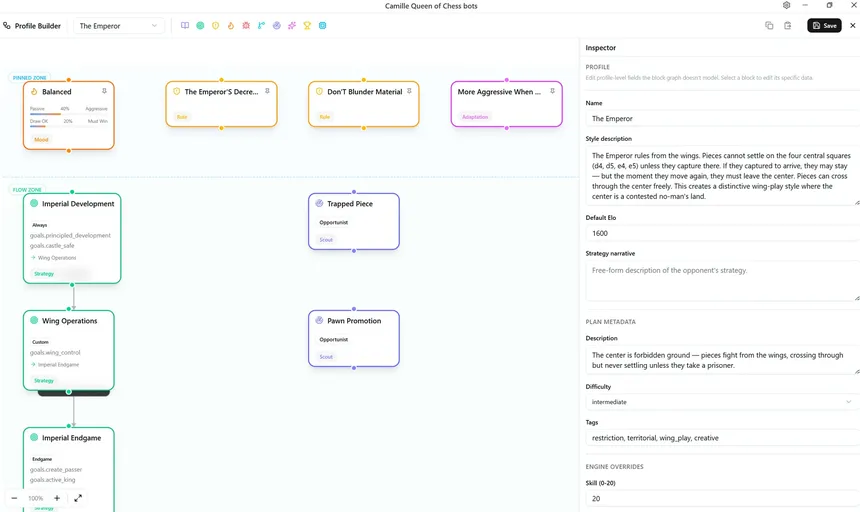860x512 pixels.
Task: Unpin the More Aggressive When block
Action: point(552,91)
